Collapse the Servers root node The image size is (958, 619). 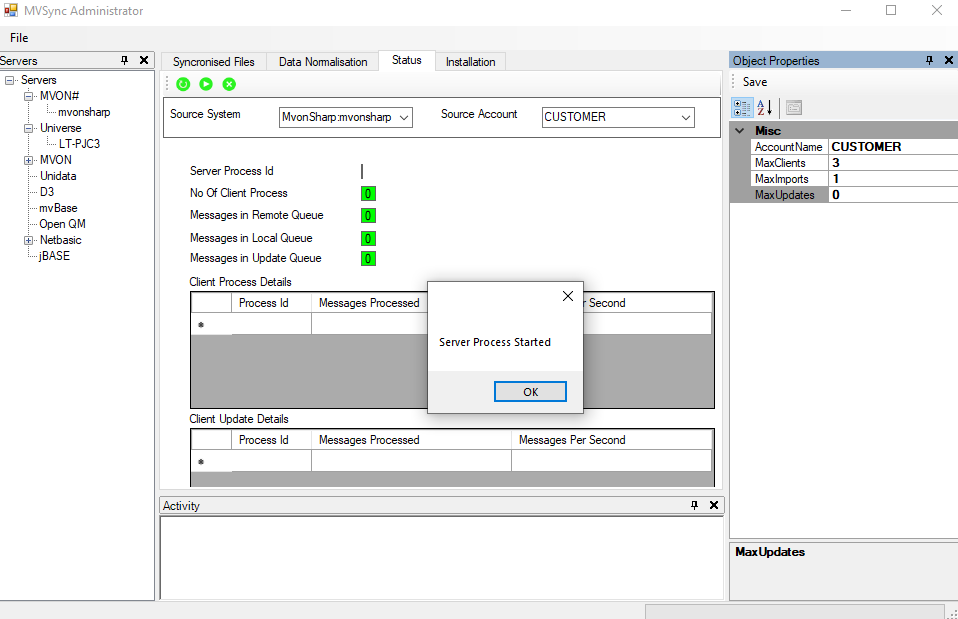[x=10, y=80]
